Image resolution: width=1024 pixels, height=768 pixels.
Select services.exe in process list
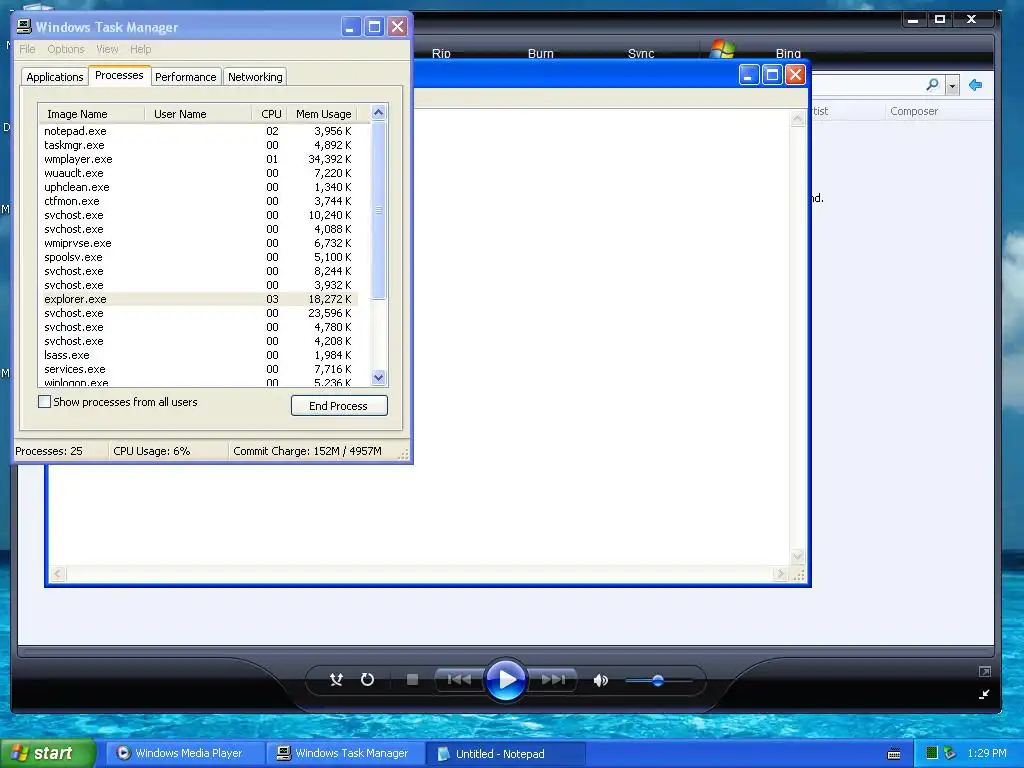pyautogui.click(x=198, y=369)
